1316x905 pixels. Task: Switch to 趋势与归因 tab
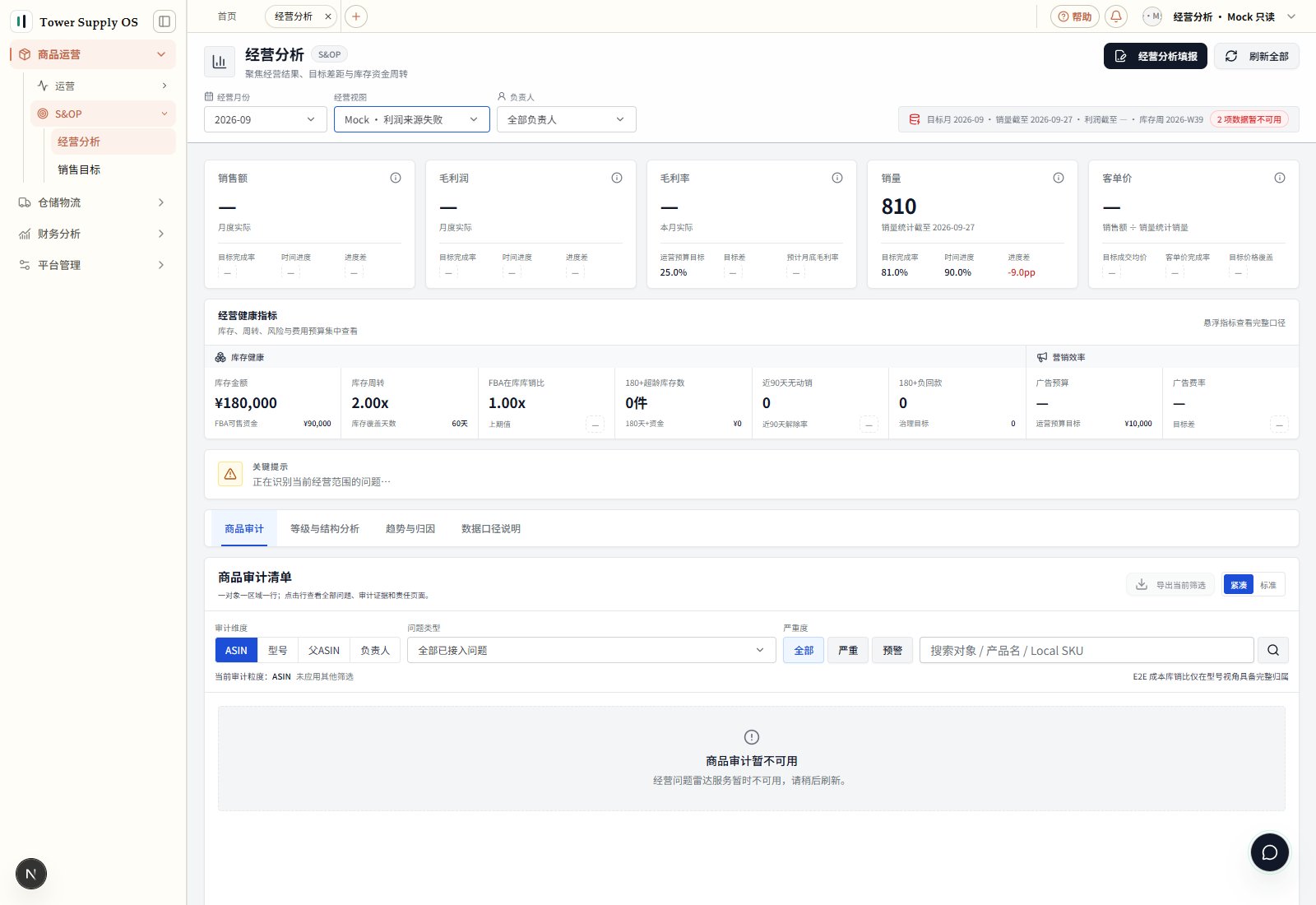coord(410,528)
